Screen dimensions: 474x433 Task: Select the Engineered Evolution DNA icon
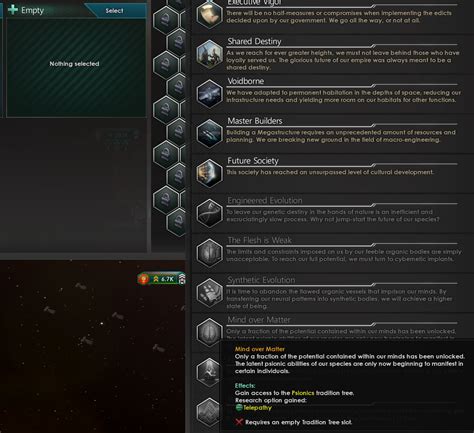coord(209,213)
